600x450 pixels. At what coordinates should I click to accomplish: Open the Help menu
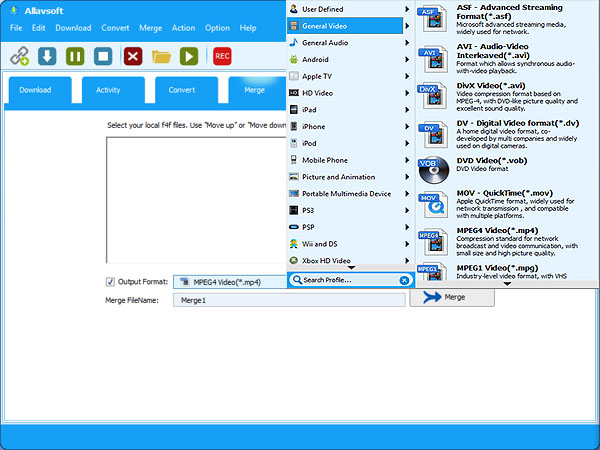click(x=248, y=28)
